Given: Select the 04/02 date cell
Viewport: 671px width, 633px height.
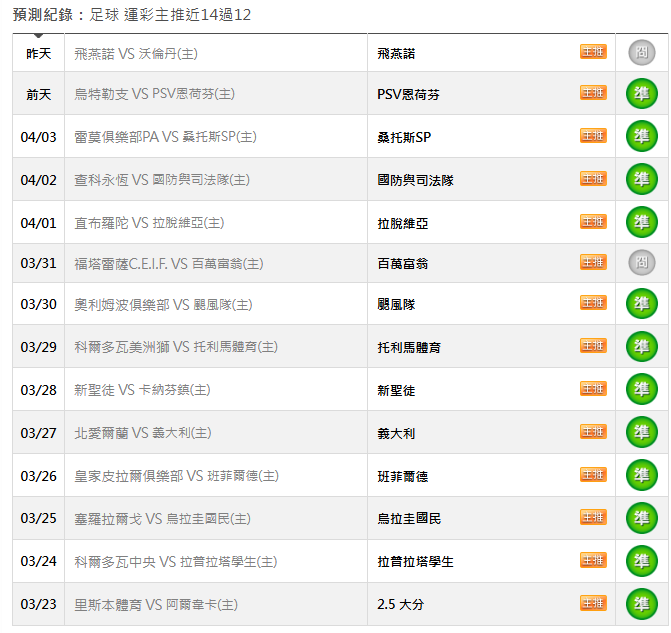Looking at the screenshot, I should tap(39, 180).
